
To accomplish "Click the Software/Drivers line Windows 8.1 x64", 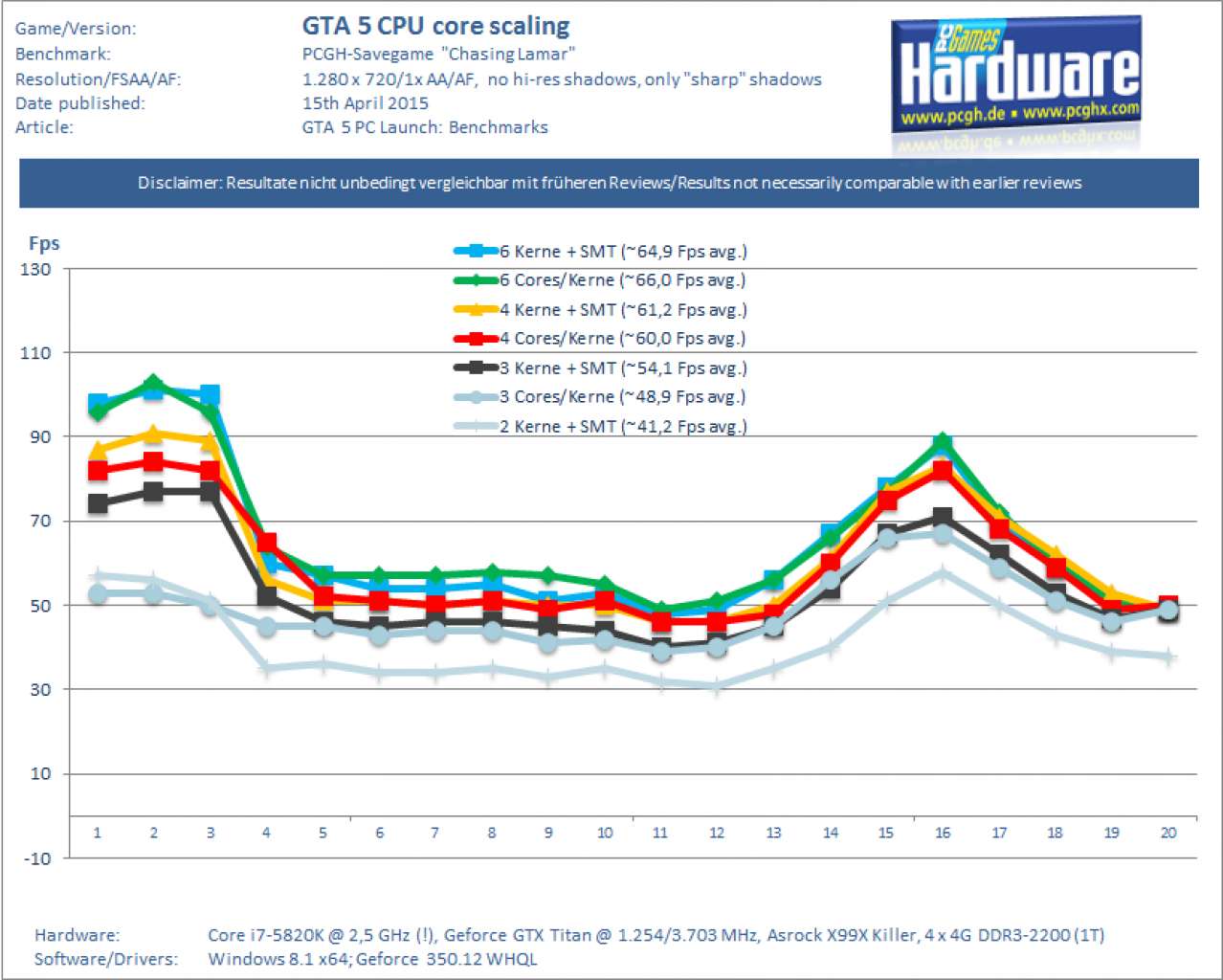I will click(372, 959).
